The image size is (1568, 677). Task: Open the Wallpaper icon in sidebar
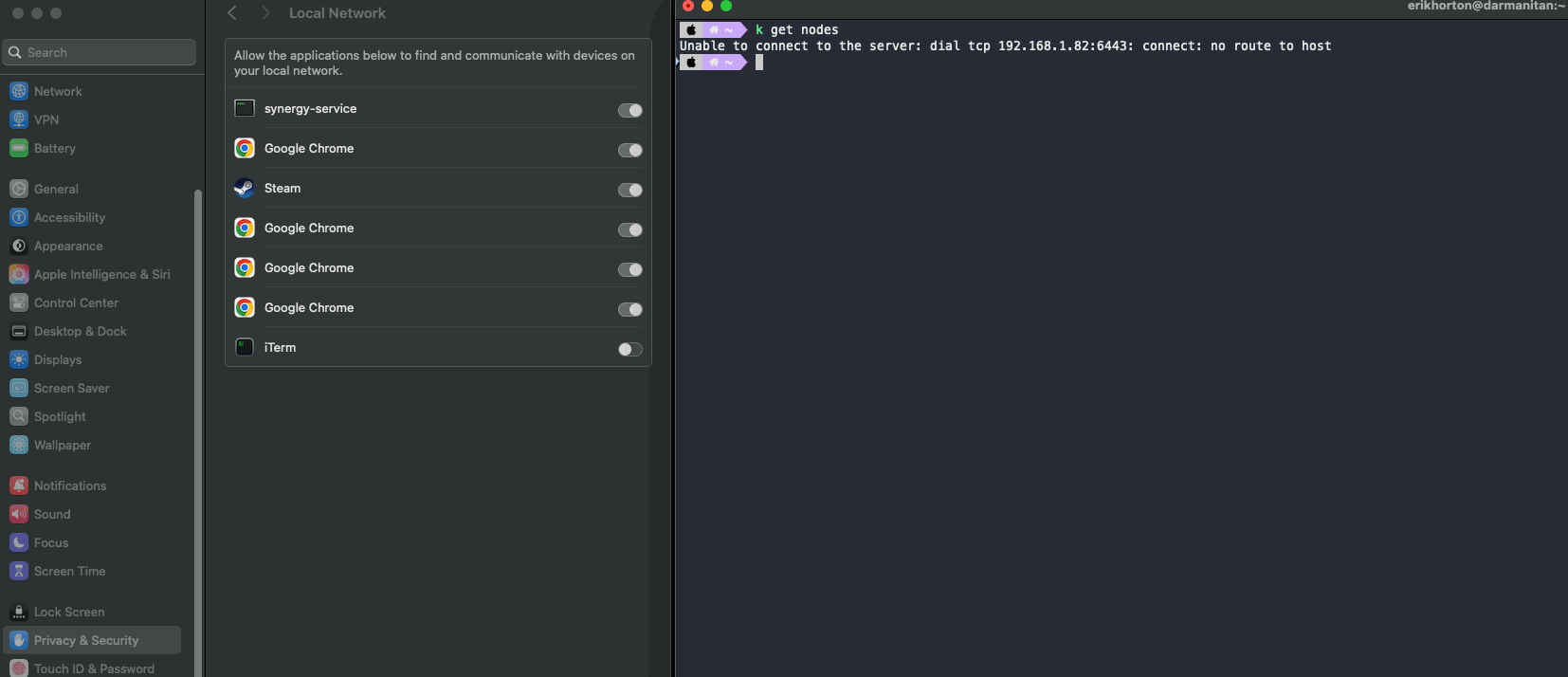click(x=19, y=445)
